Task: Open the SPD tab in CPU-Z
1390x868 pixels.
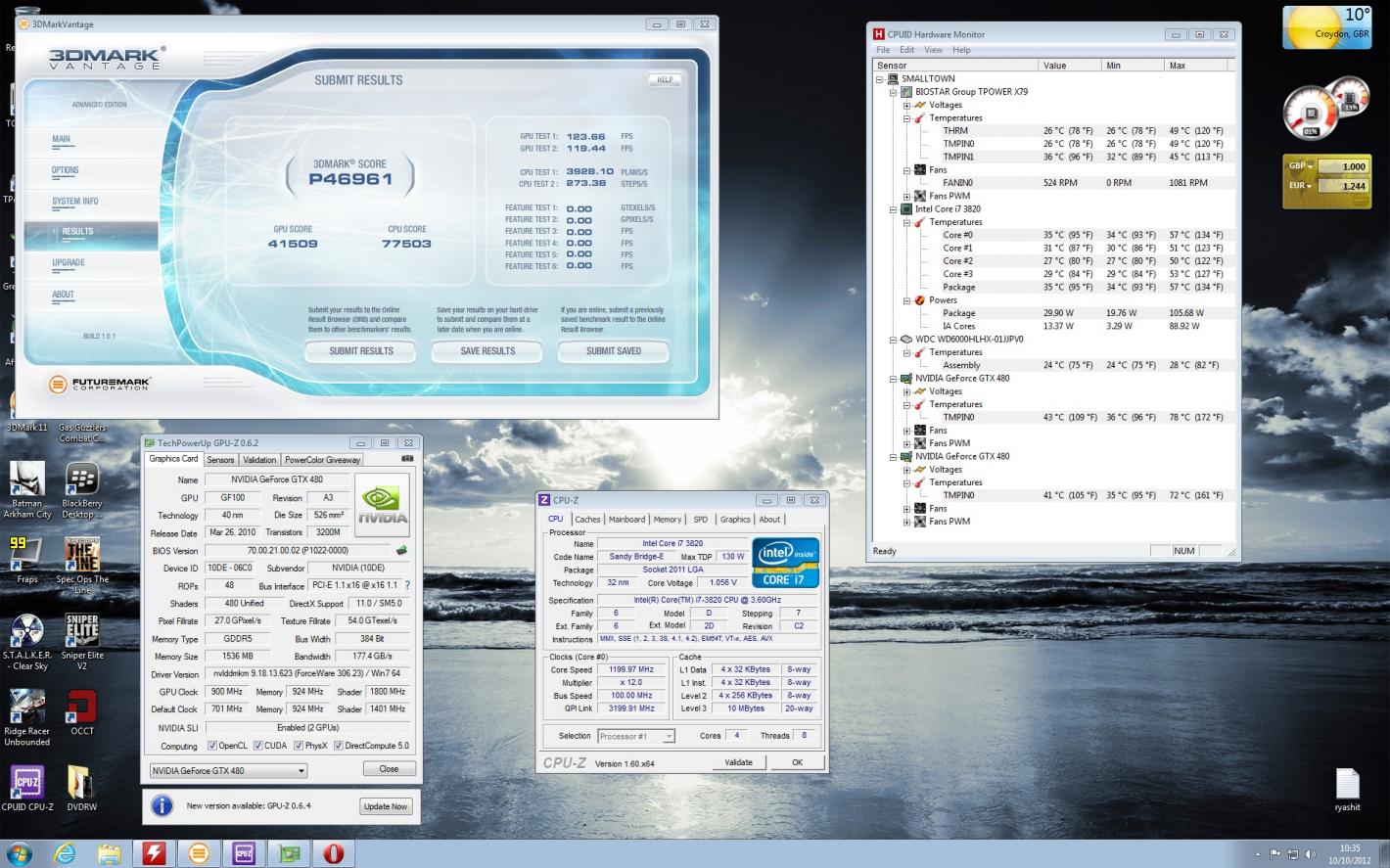Action: coord(701,520)
